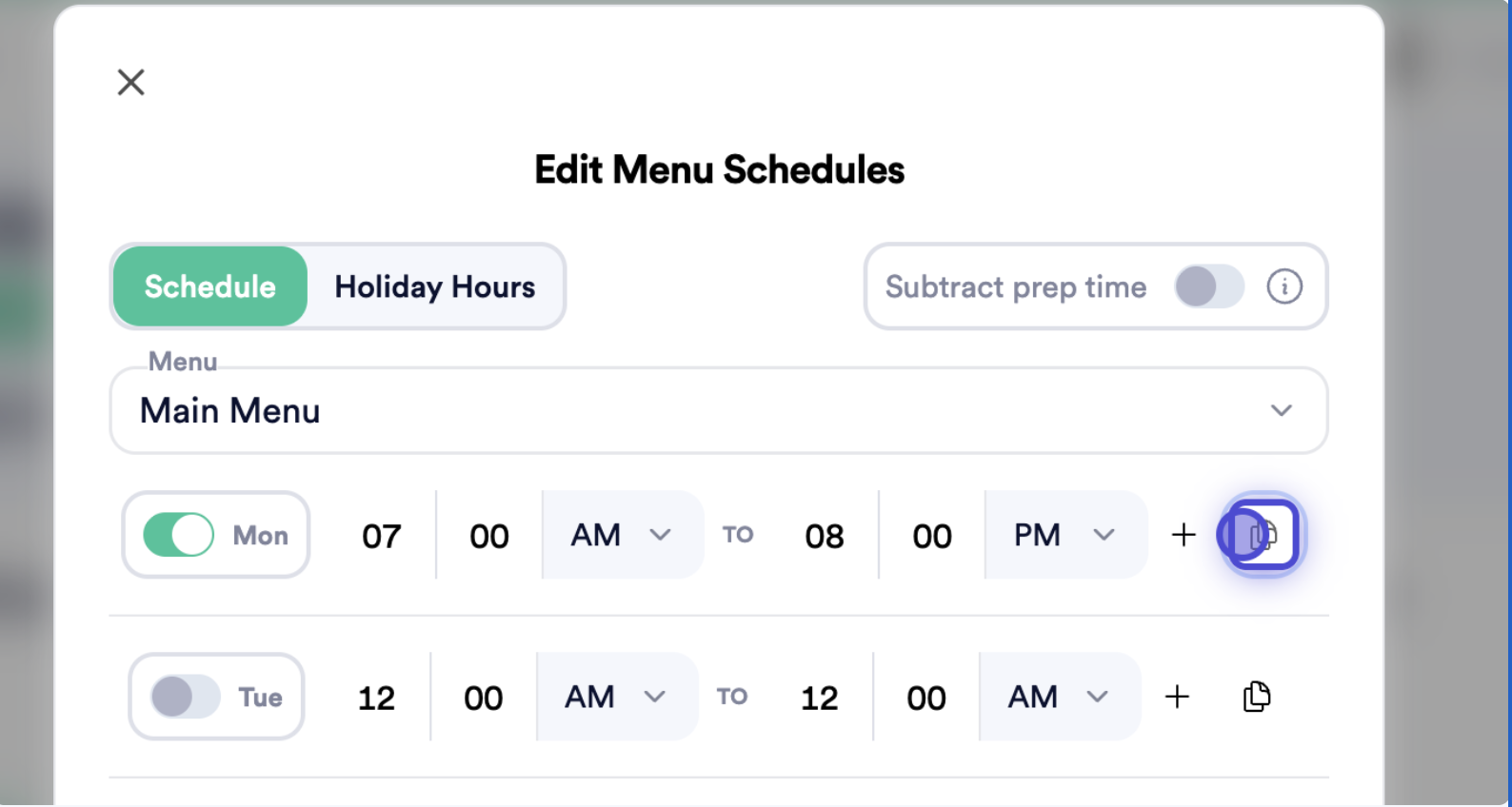The image size is (1512, 807).
Task: Add a time slot for Monday
Action: coord(1184,535)
